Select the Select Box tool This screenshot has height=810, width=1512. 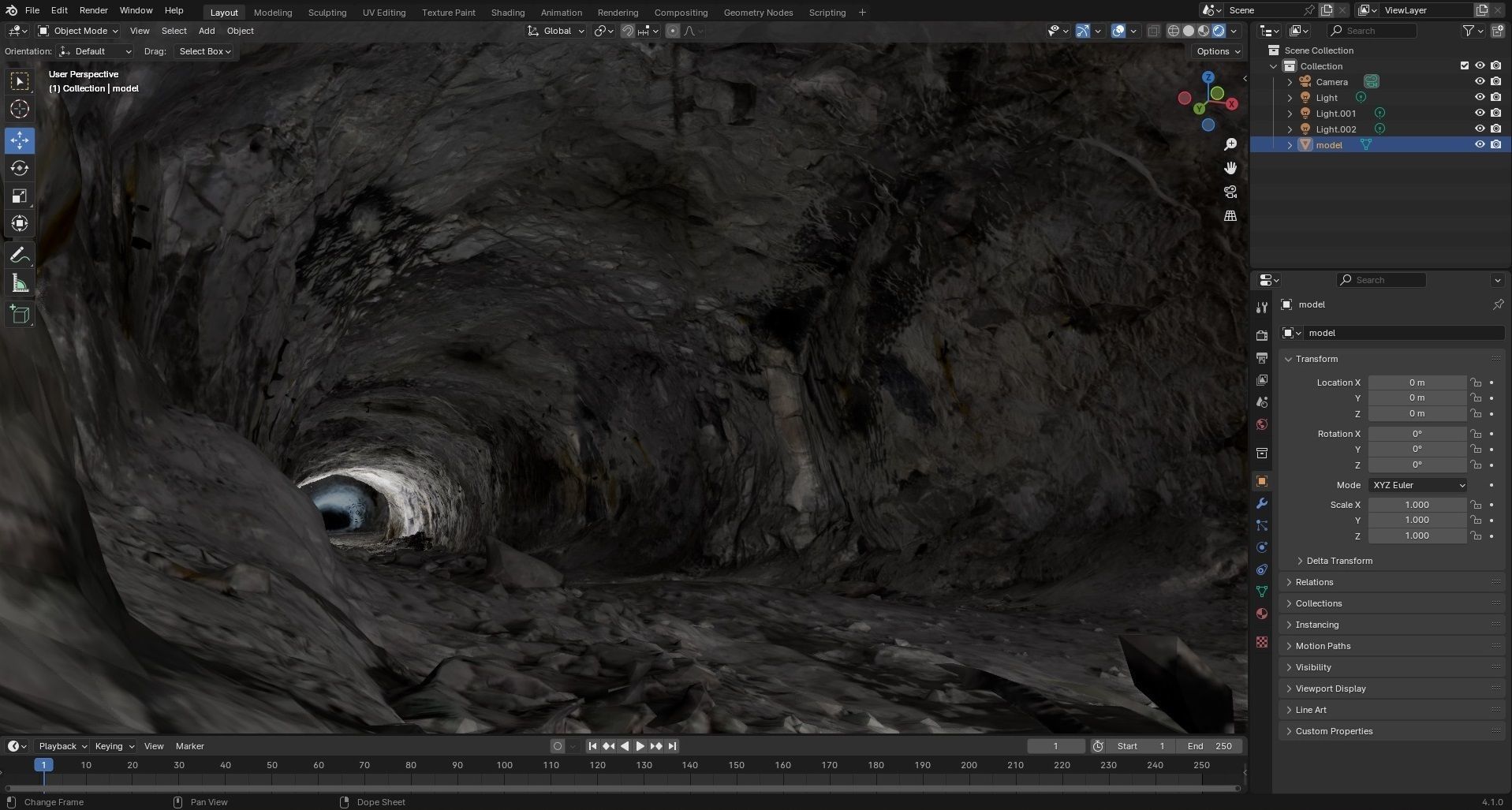20,81
